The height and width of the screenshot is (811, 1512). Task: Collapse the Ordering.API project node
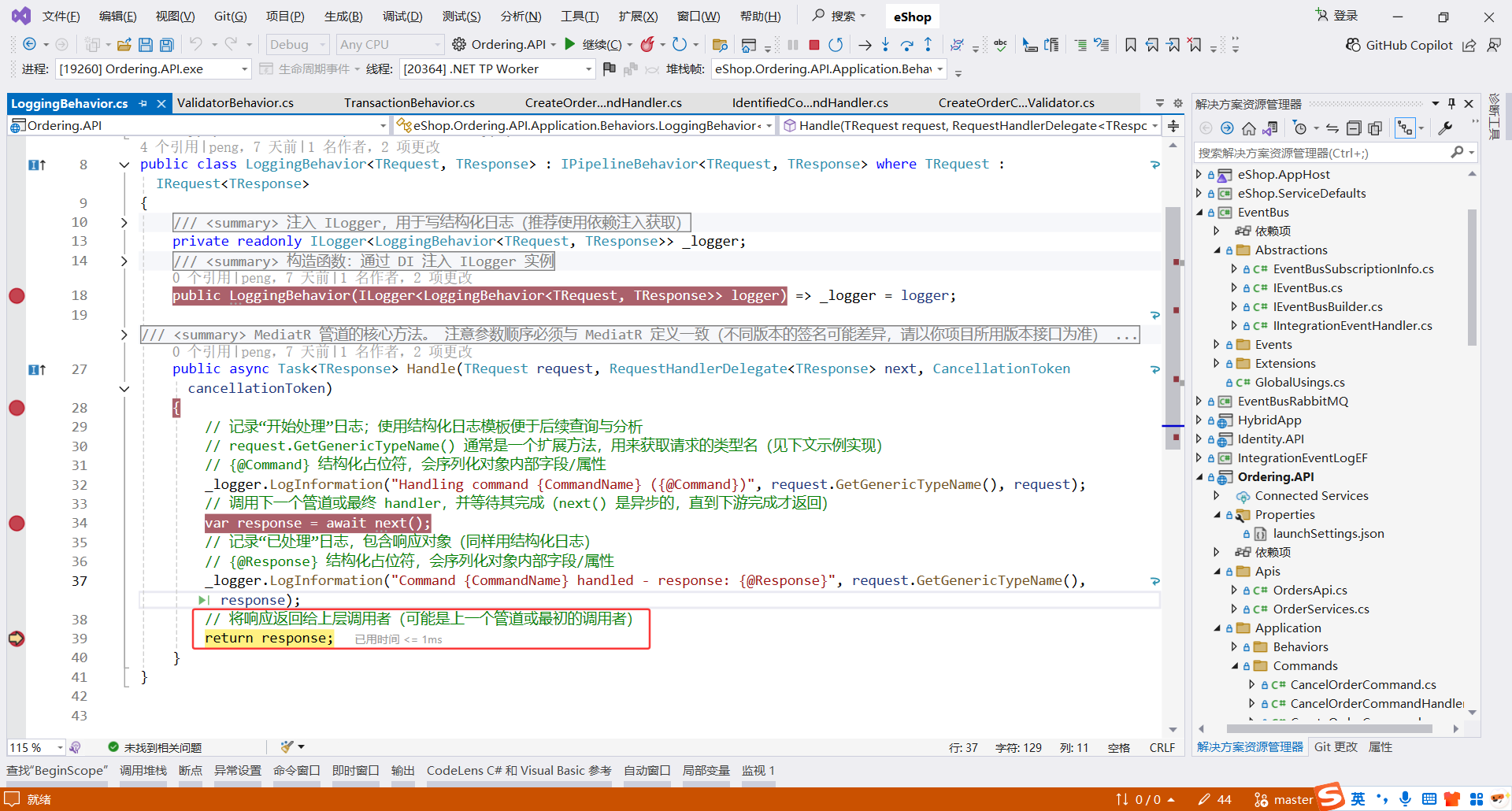click(x=1199, y=476)
